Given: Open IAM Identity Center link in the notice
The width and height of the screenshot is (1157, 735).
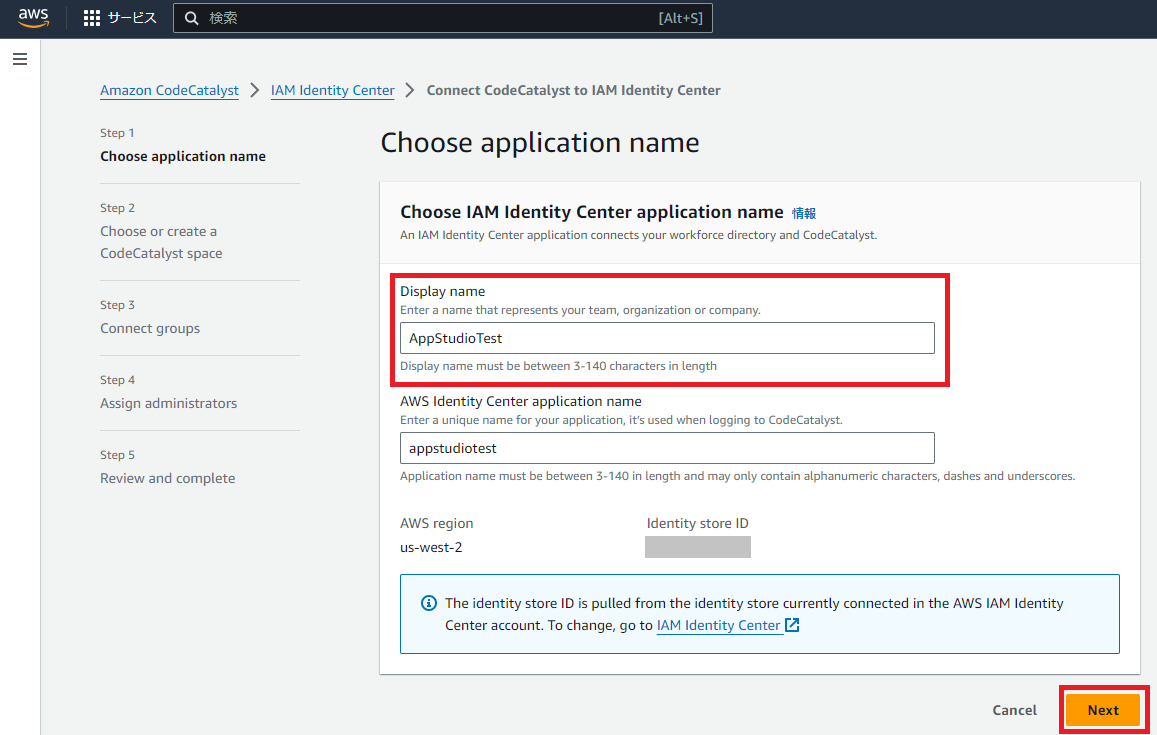Looking at the screenshot, I should click(719, 625).
